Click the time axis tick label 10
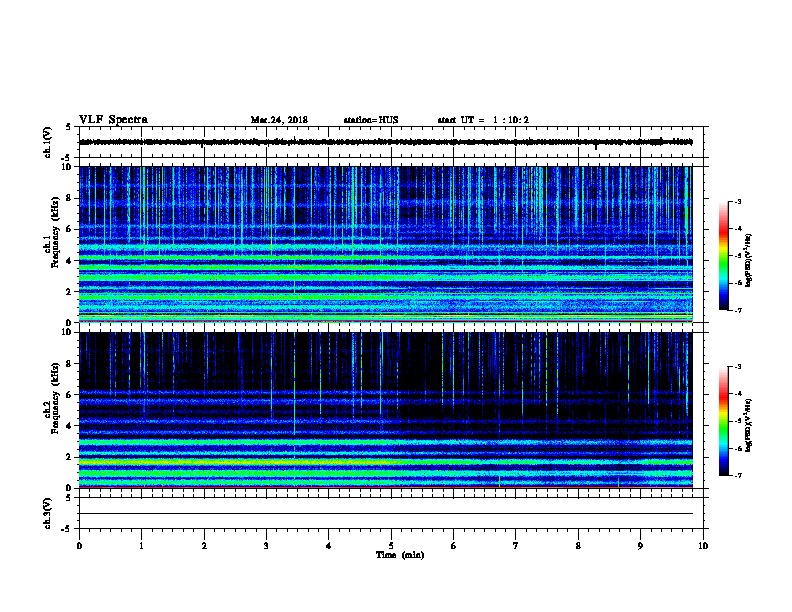The image size is (792, 612). tap(703, 546)
